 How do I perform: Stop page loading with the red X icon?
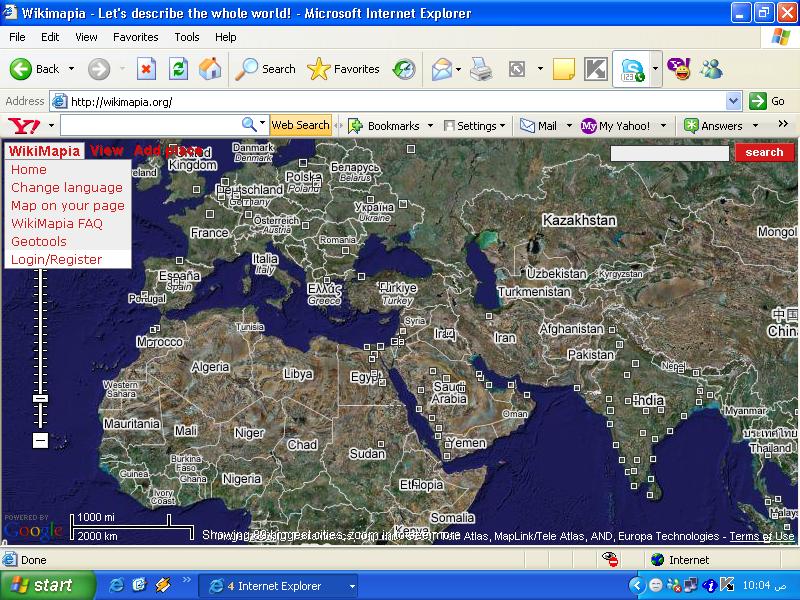[146, 69]
